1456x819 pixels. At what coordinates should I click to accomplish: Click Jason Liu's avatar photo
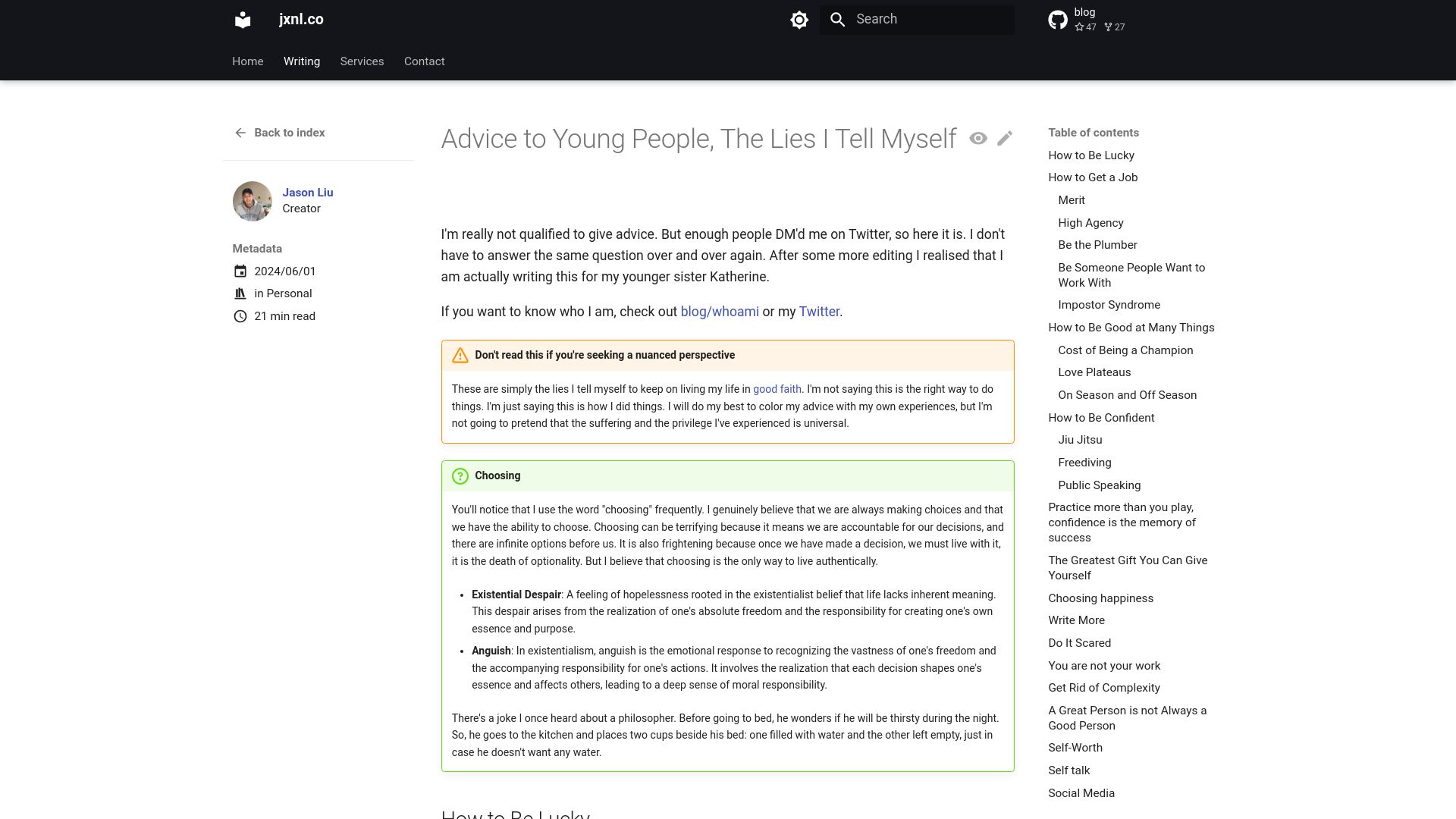(x=253, y=201)
